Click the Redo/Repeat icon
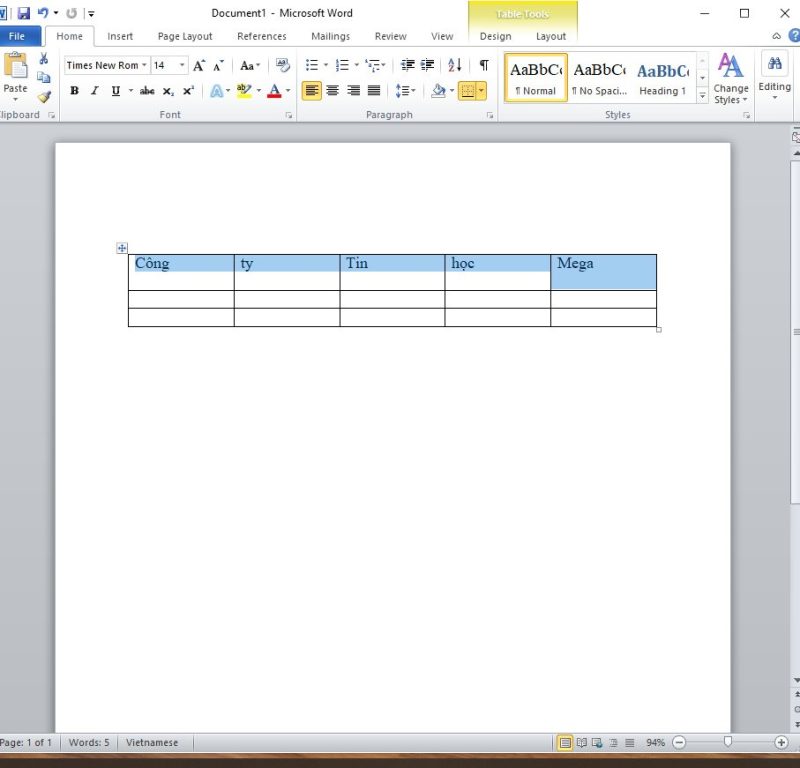The image size is (800, 768). point(71,13)
